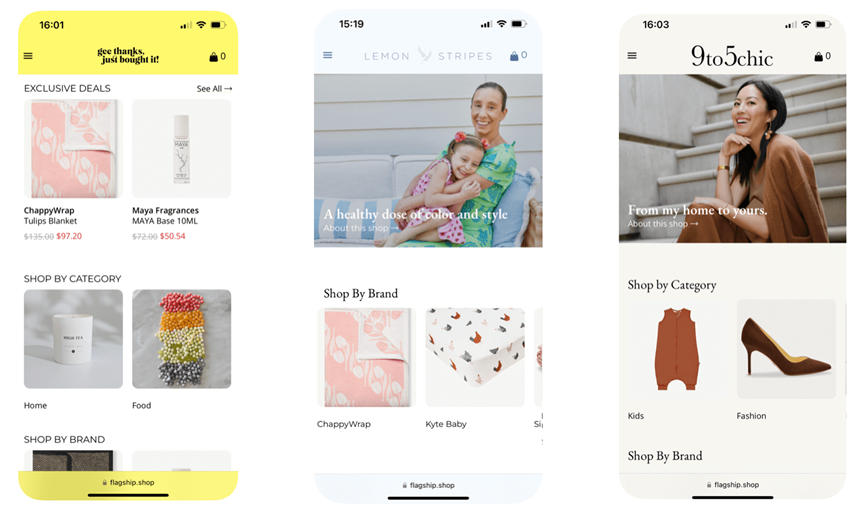Open shopping bag on Lemon Stripes shop

[519, 55]
